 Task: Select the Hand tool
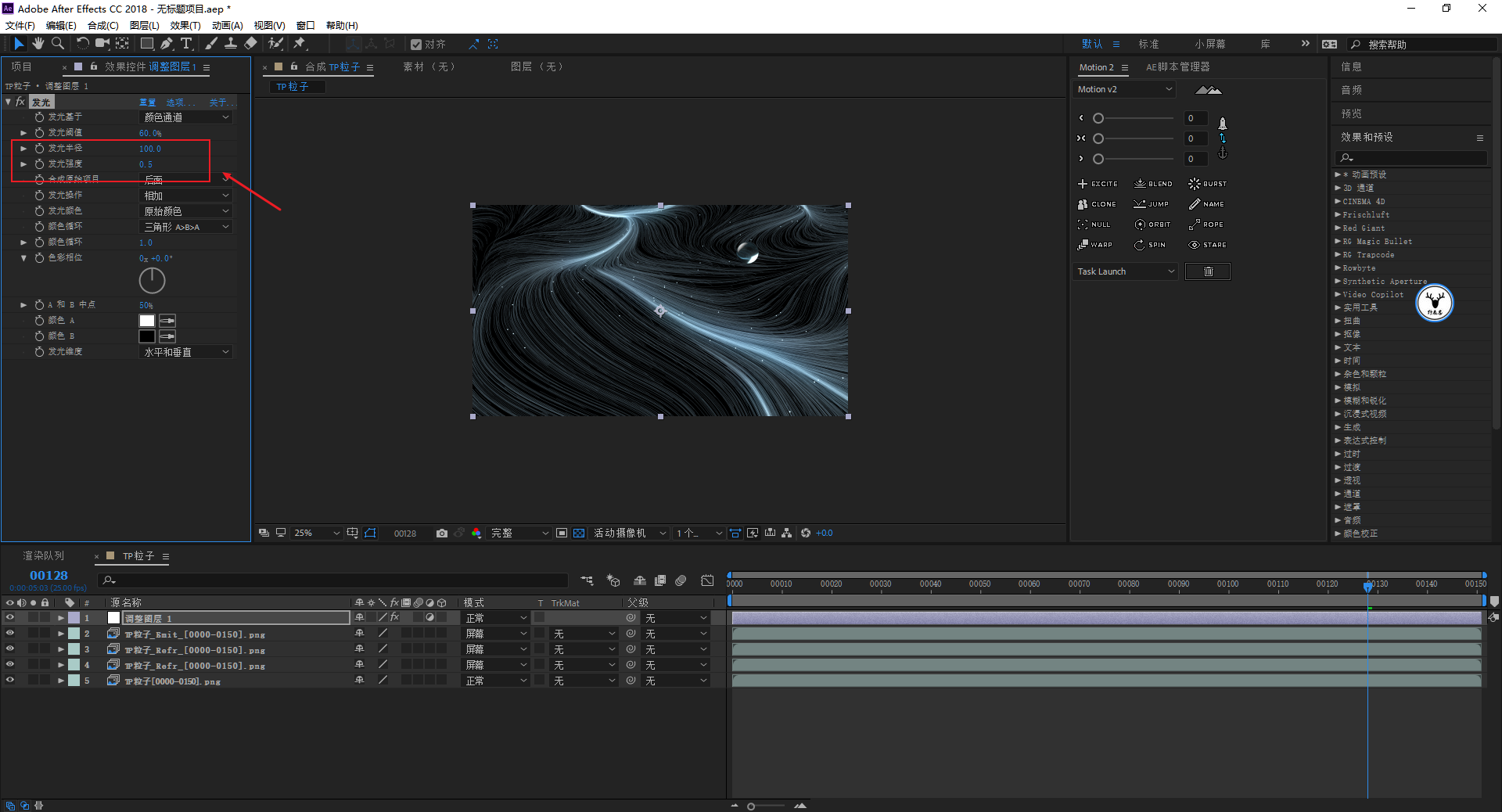click(x=38, y=44)
